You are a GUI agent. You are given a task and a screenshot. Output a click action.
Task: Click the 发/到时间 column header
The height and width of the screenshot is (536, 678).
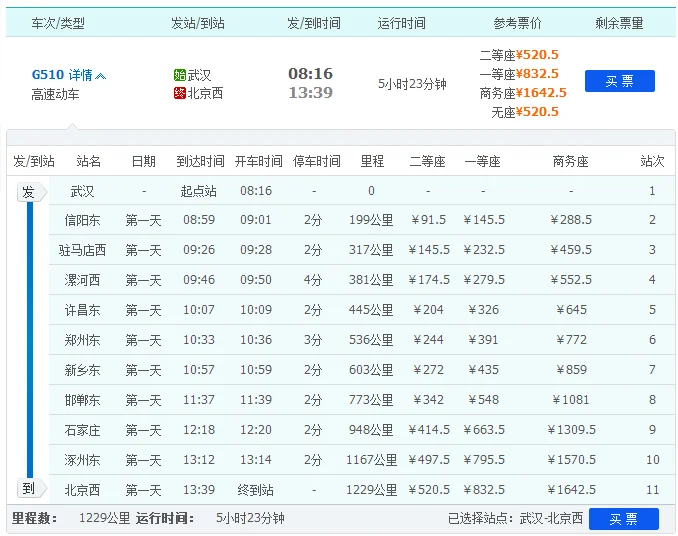[x=313, y=23]
